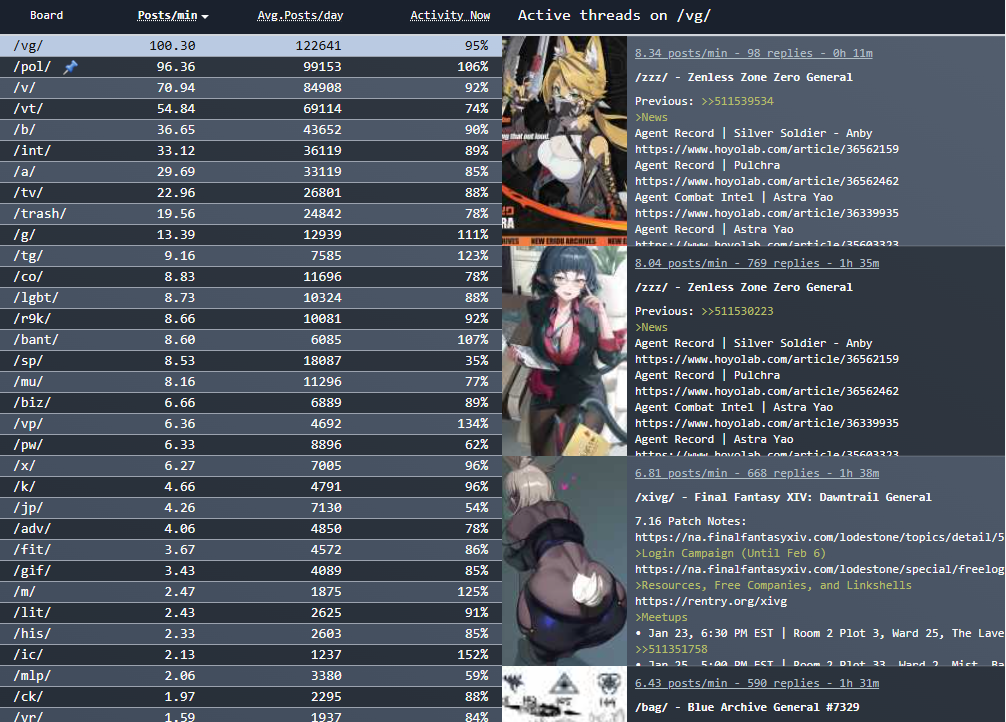This screenshot has height=722, width=1006.
Task: Click the Active threads on /vg/ heading
Action: pos(614,15)
